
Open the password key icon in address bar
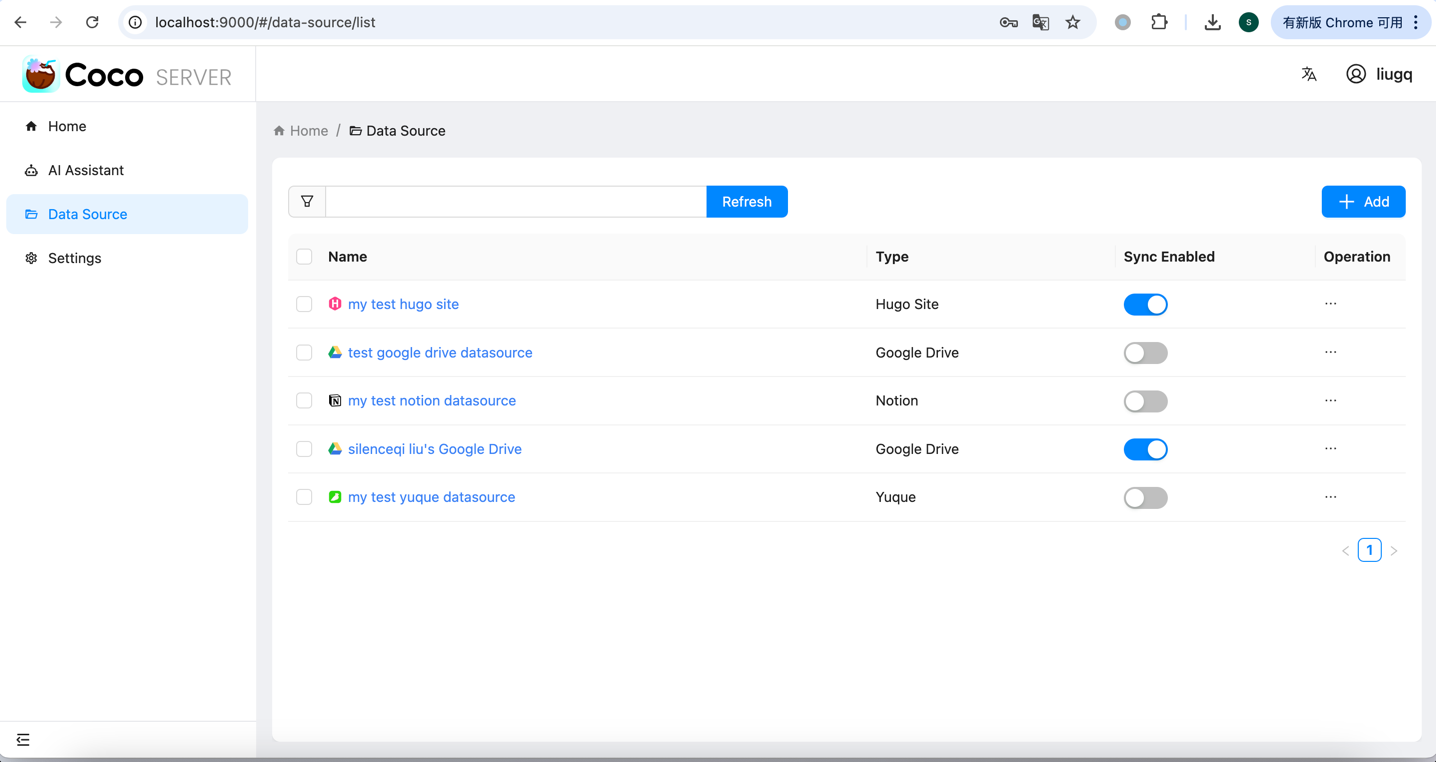click(x=1009, y=22)
